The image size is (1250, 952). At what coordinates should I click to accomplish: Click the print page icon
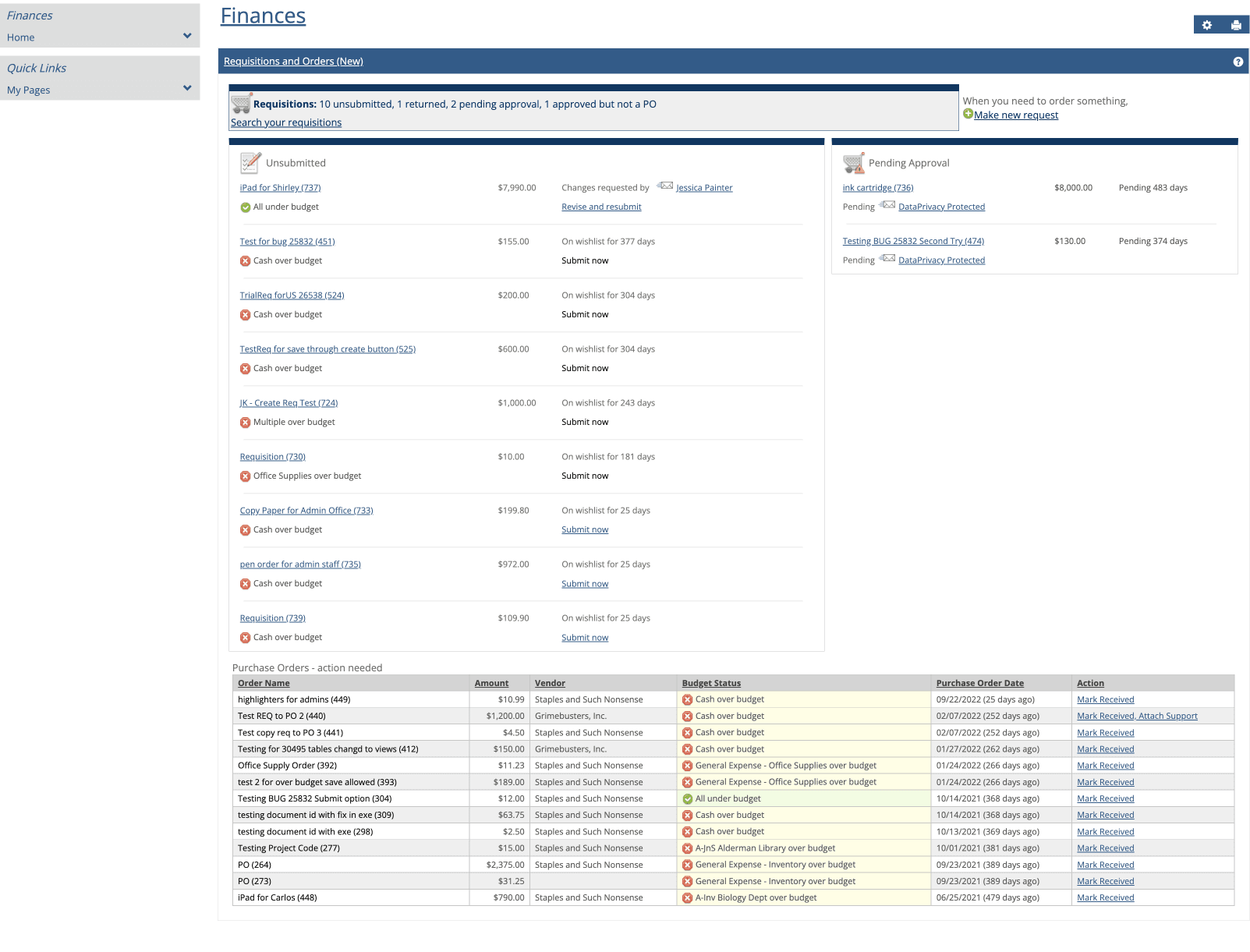tap(1236, 25)
